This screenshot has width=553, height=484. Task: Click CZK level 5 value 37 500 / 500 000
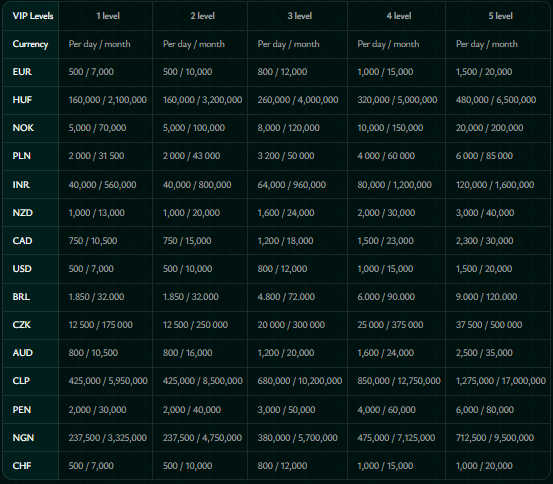pos(488,325)
